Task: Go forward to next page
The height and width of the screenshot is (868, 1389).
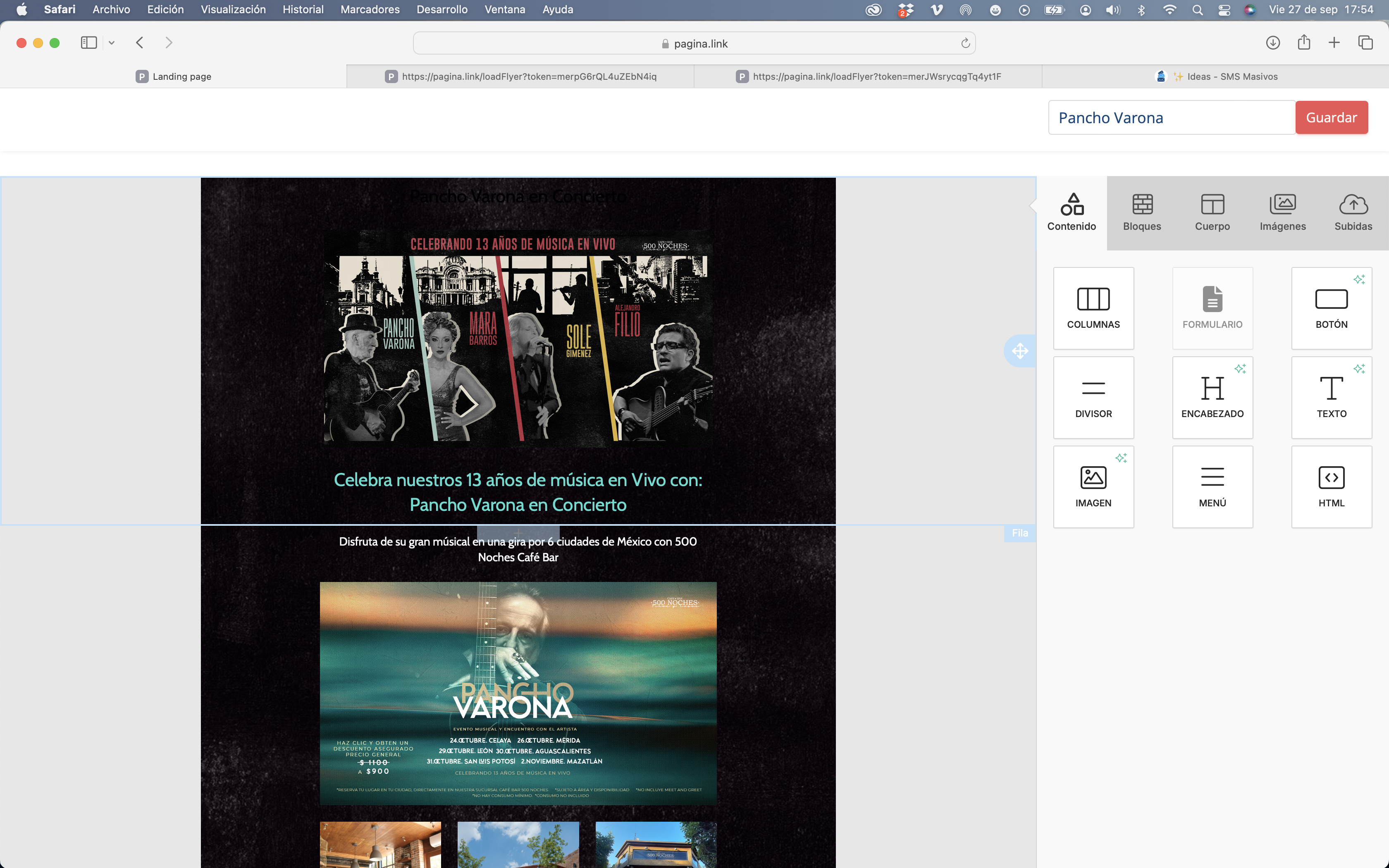Action: [x=169, y=43]
